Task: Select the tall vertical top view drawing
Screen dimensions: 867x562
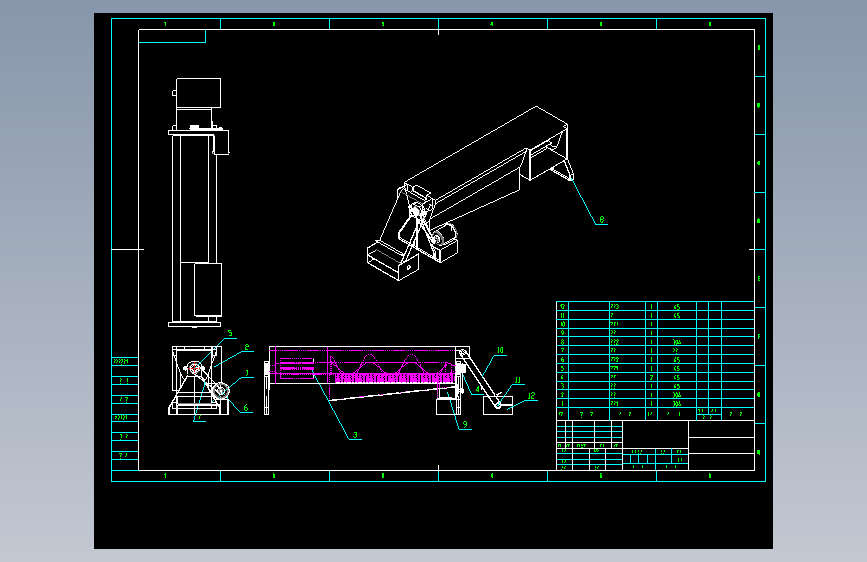Action: click(198, 202)
